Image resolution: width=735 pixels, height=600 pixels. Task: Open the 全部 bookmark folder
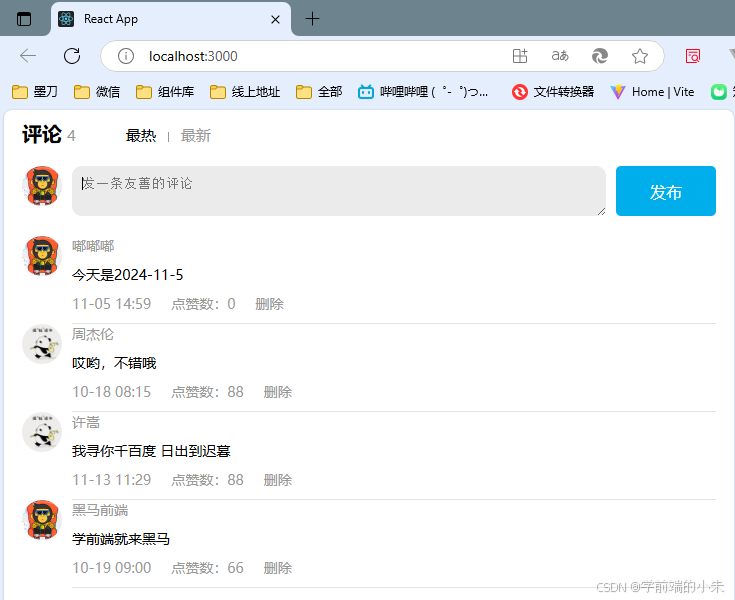coord(319,91)
